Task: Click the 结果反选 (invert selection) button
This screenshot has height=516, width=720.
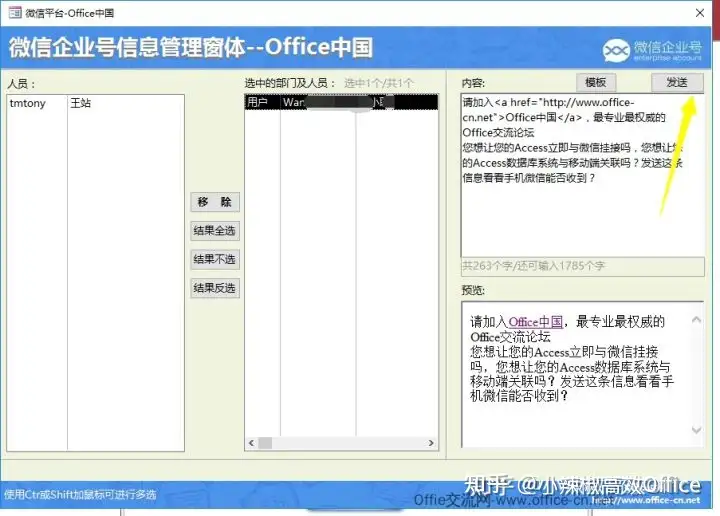Action: 215,288
